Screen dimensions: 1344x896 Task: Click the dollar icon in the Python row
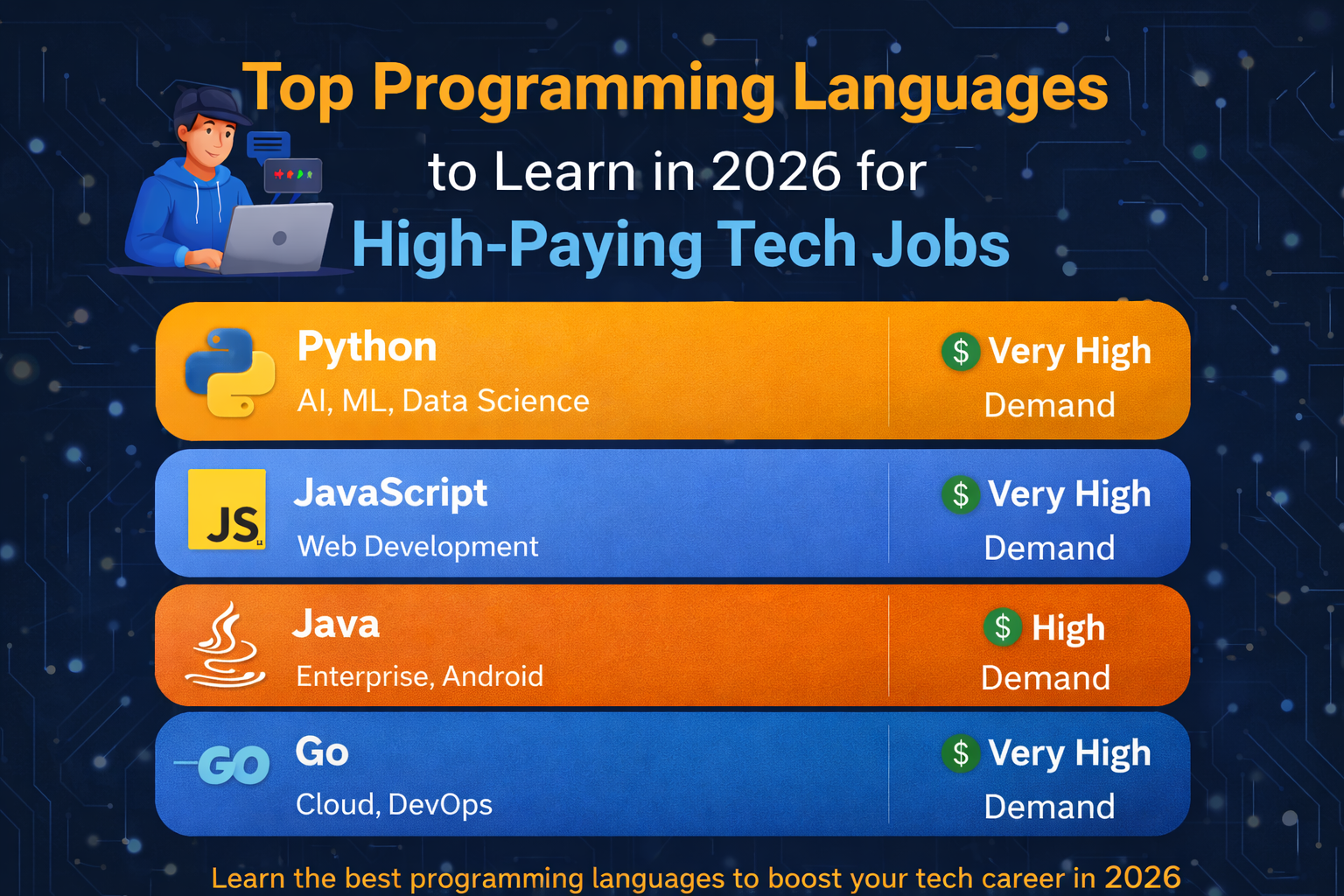tap(960, 352)
